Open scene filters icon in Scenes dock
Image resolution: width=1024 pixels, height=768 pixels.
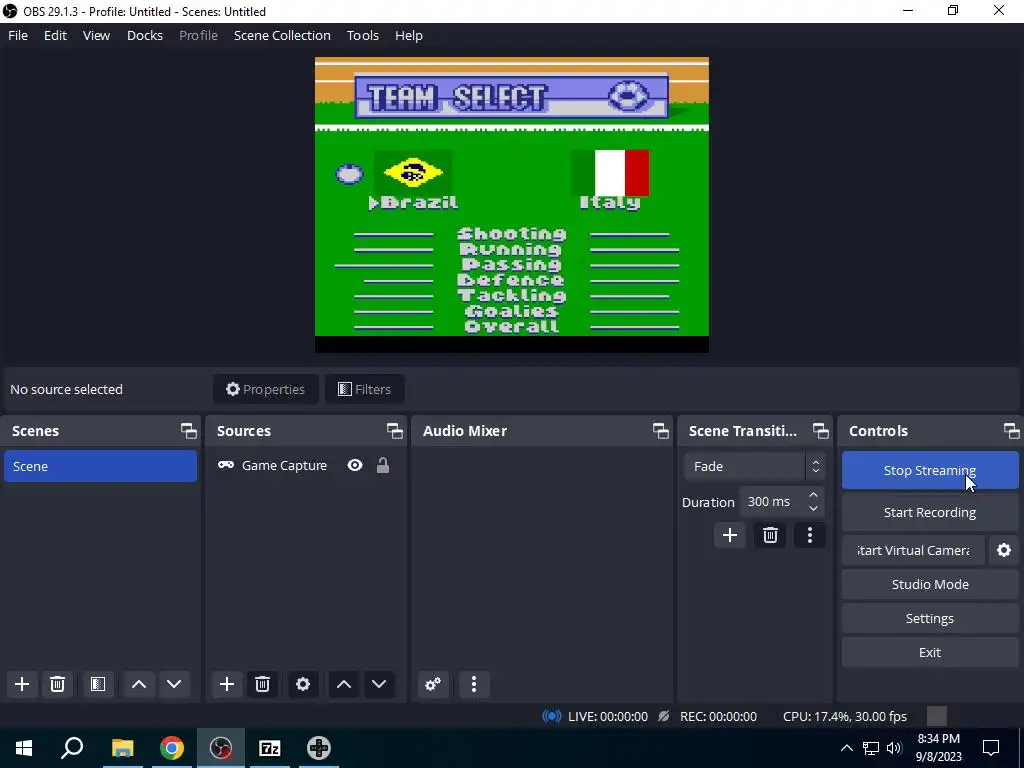[x=98, y=684]
